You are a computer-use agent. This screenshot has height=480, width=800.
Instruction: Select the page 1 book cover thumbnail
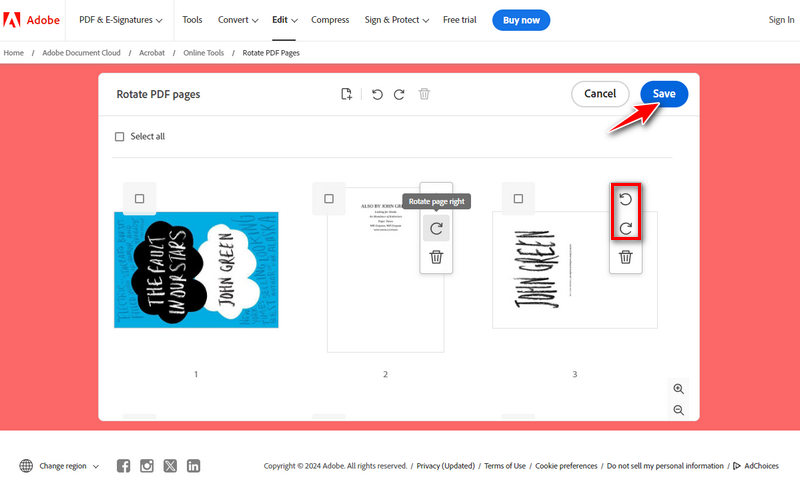tap(196, 270)
